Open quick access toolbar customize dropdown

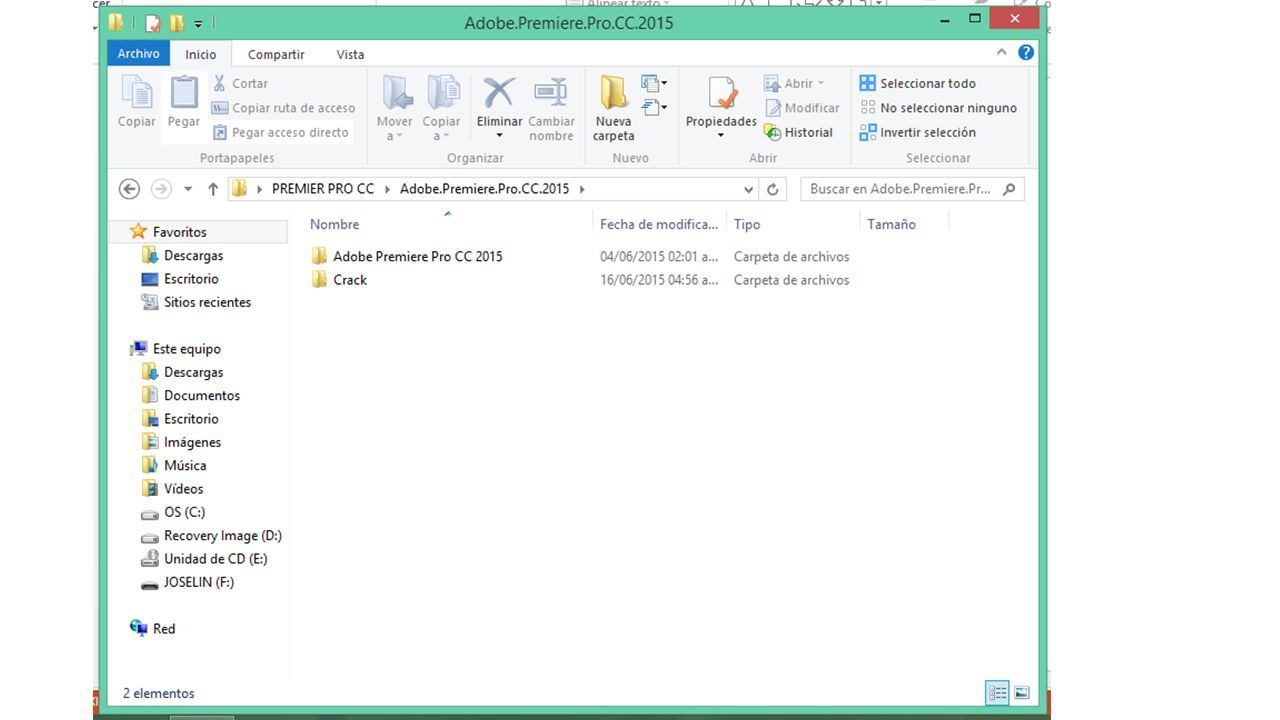198,23
